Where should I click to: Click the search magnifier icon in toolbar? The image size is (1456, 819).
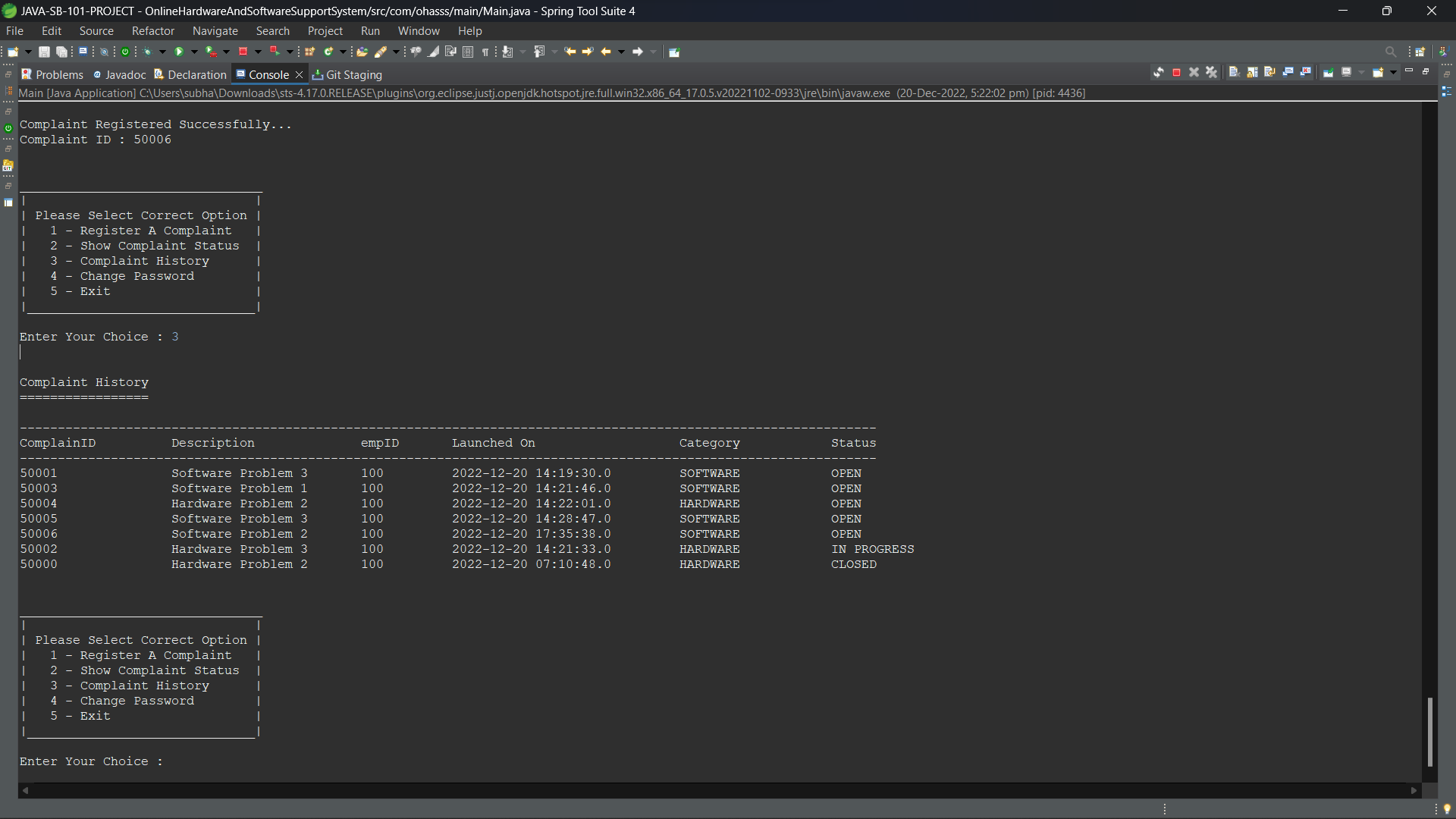coord(1390,52)
